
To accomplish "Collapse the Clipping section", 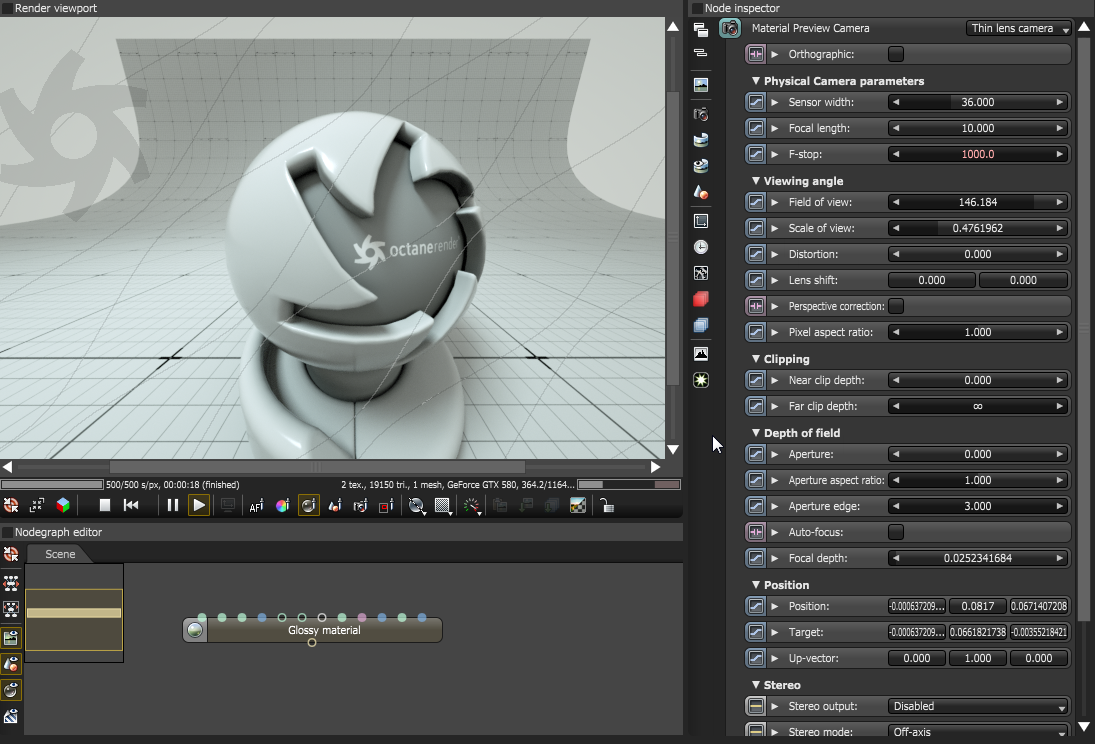I will point(756,359).
